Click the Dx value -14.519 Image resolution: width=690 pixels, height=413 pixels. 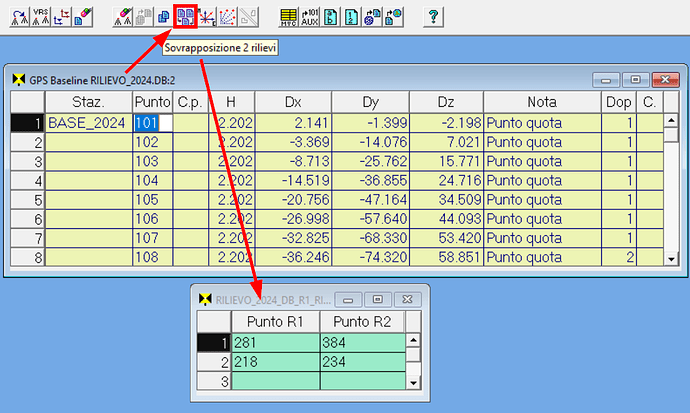293,180
